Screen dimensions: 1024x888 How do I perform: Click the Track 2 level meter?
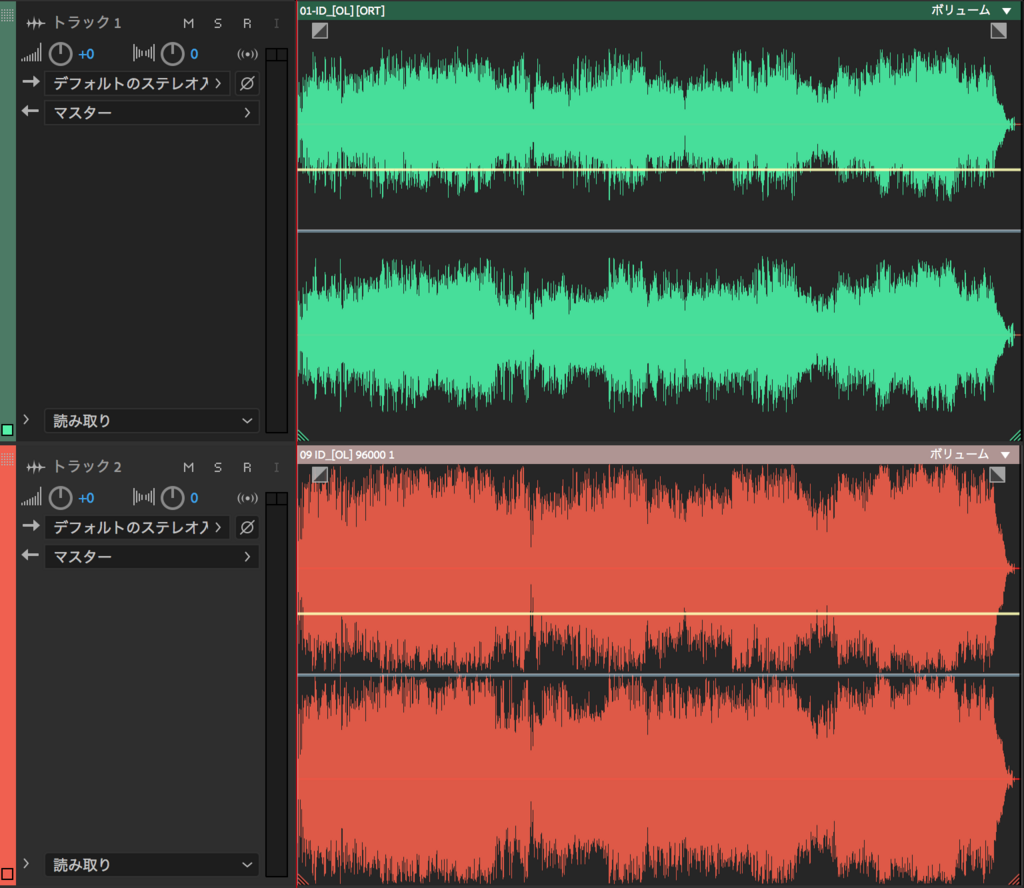coord(277,684)
